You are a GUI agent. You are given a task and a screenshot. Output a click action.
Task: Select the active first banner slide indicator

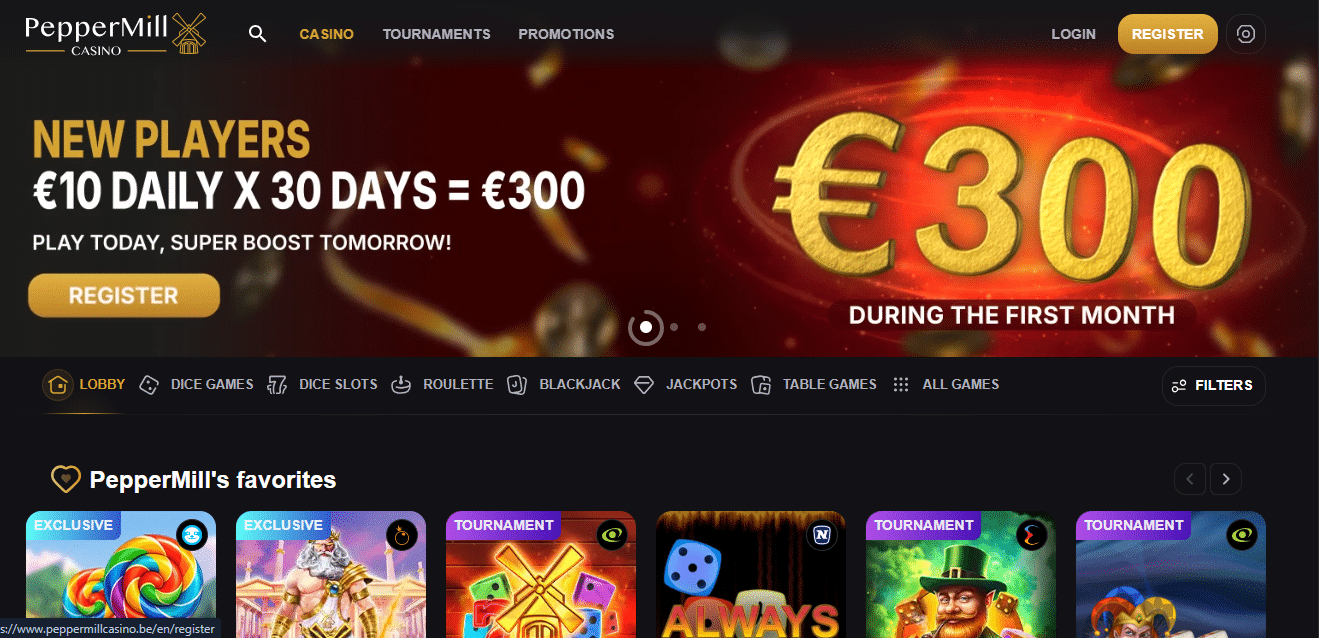point(646,327)
